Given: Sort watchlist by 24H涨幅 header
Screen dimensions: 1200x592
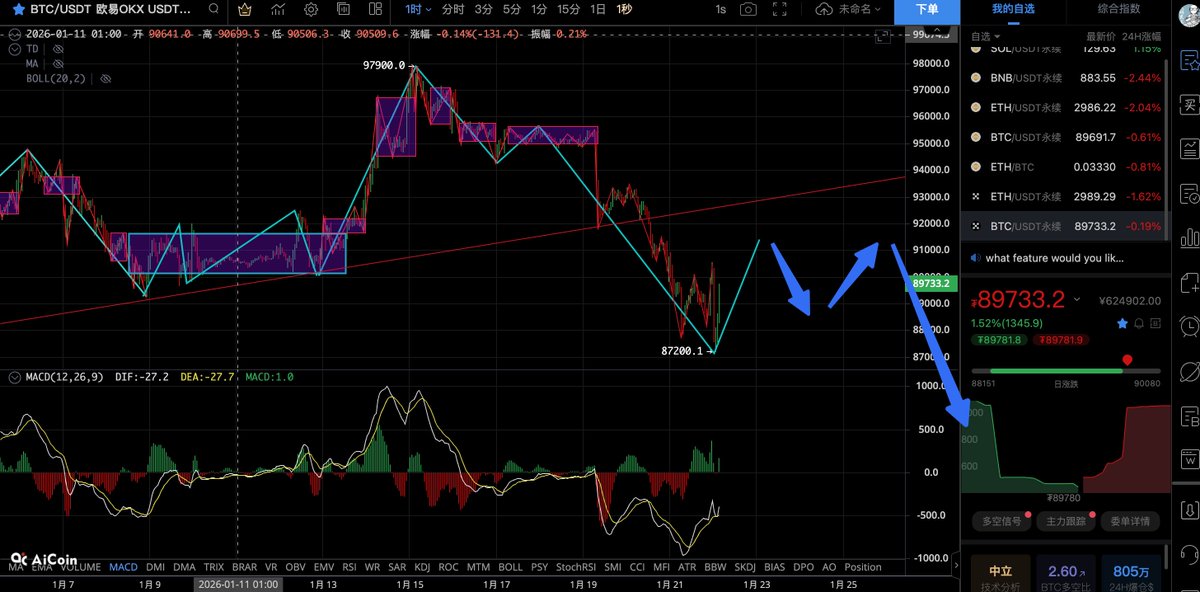Looking at the screenshot, I should (1143, 36).
